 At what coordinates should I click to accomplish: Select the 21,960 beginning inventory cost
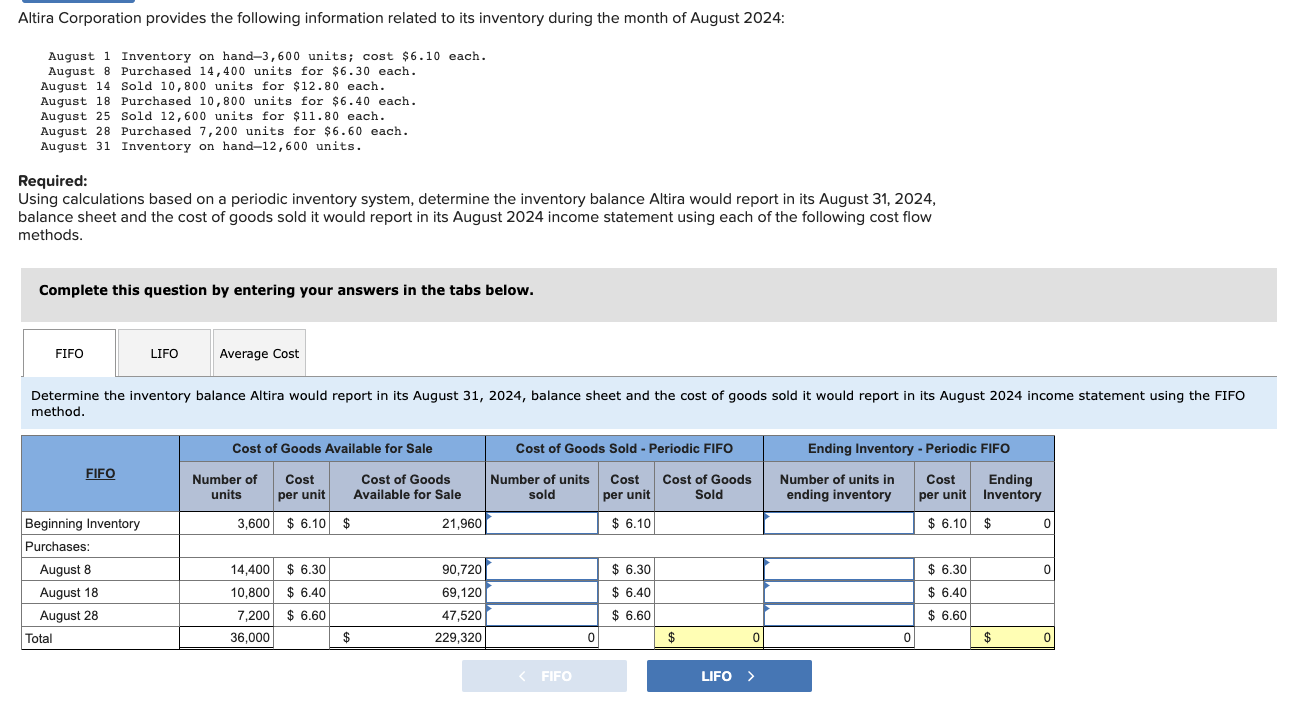click(x=408, y=523)
